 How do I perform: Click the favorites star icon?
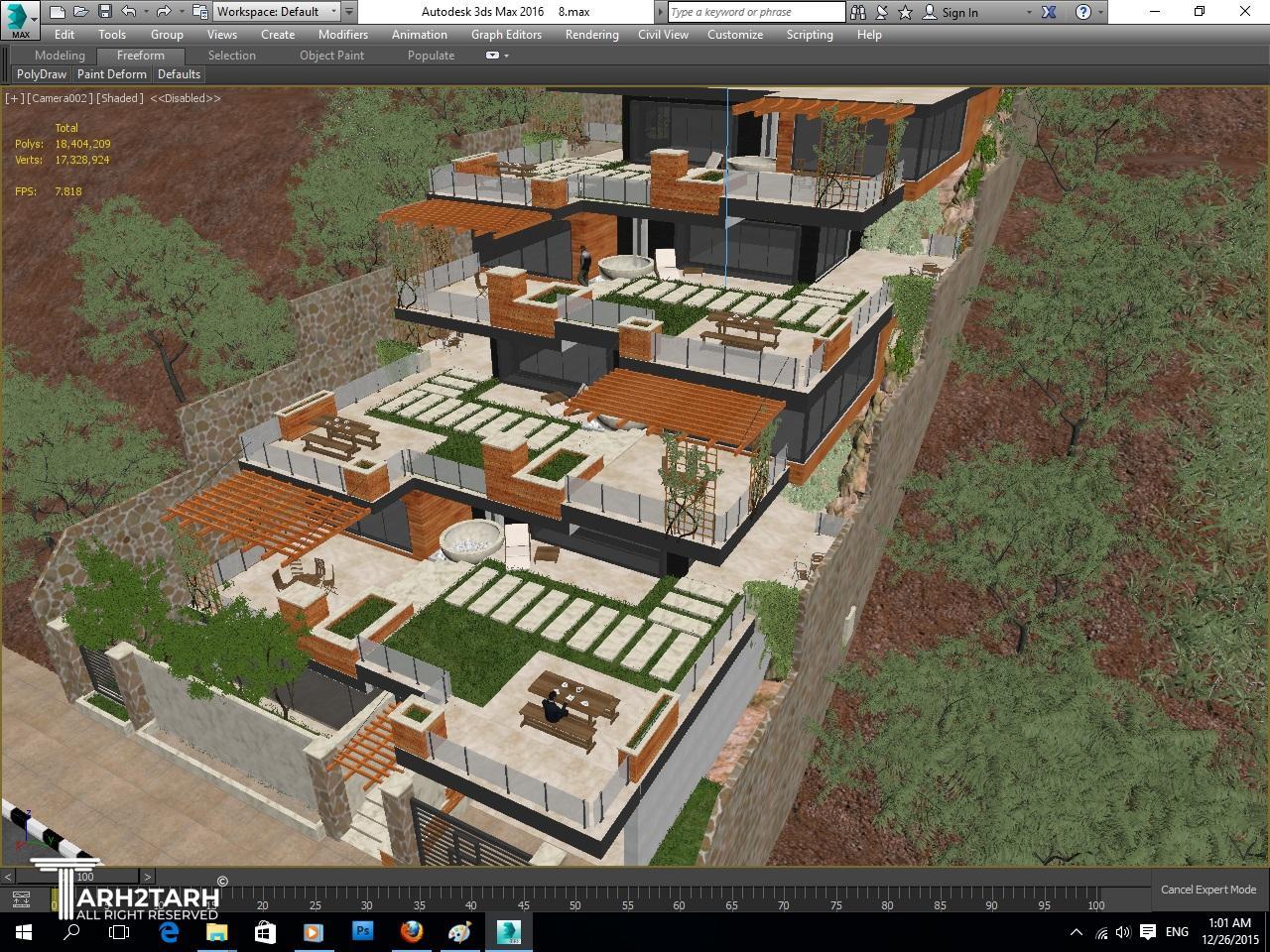click(905, 12)
